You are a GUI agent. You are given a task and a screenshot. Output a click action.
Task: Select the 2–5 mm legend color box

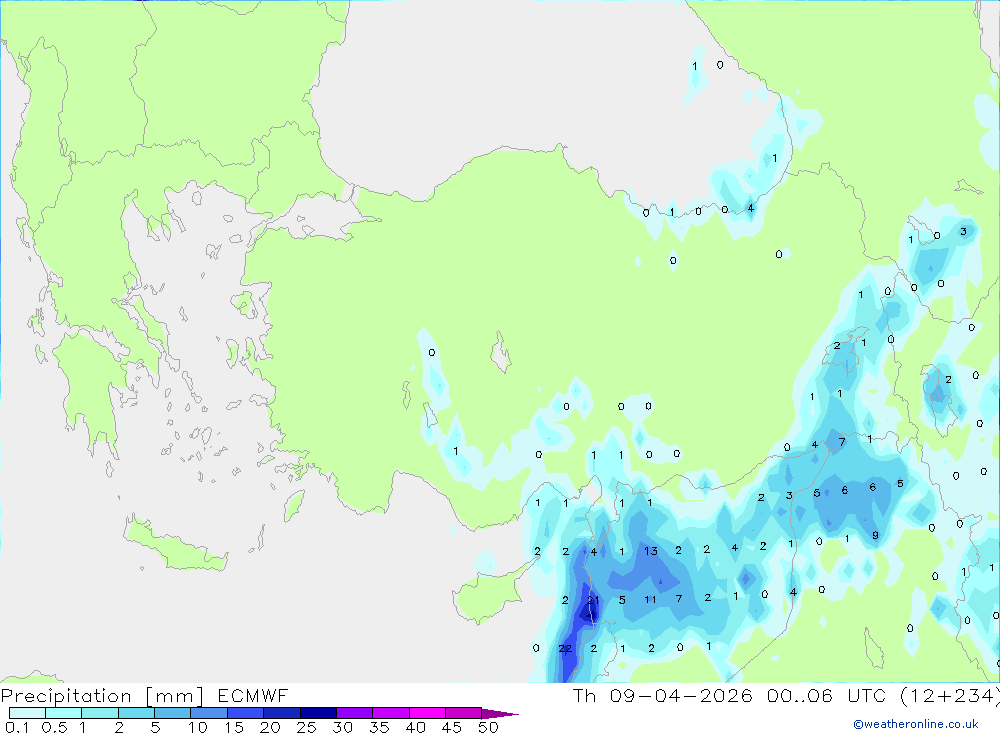click(136, 713)
